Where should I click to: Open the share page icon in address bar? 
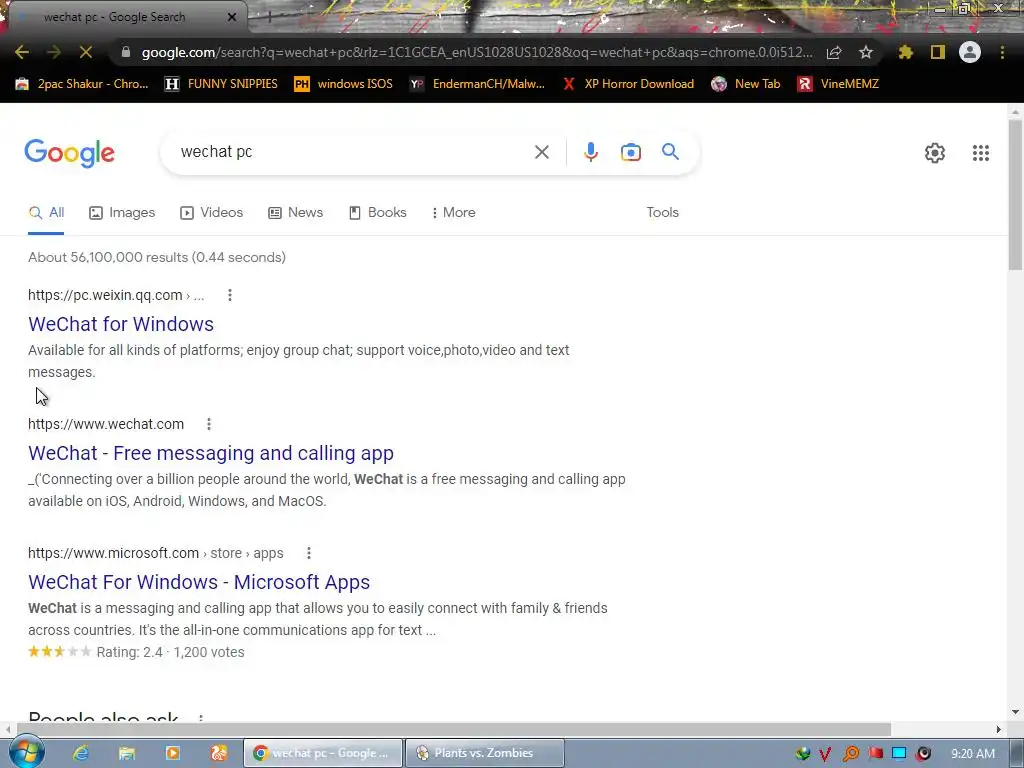point(834,52)
